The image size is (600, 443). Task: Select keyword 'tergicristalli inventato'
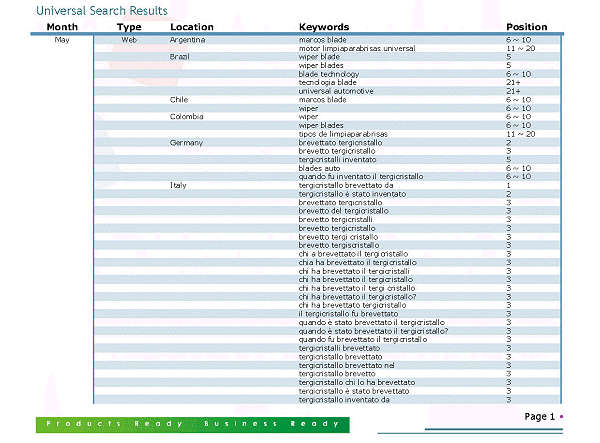point(338,160)
